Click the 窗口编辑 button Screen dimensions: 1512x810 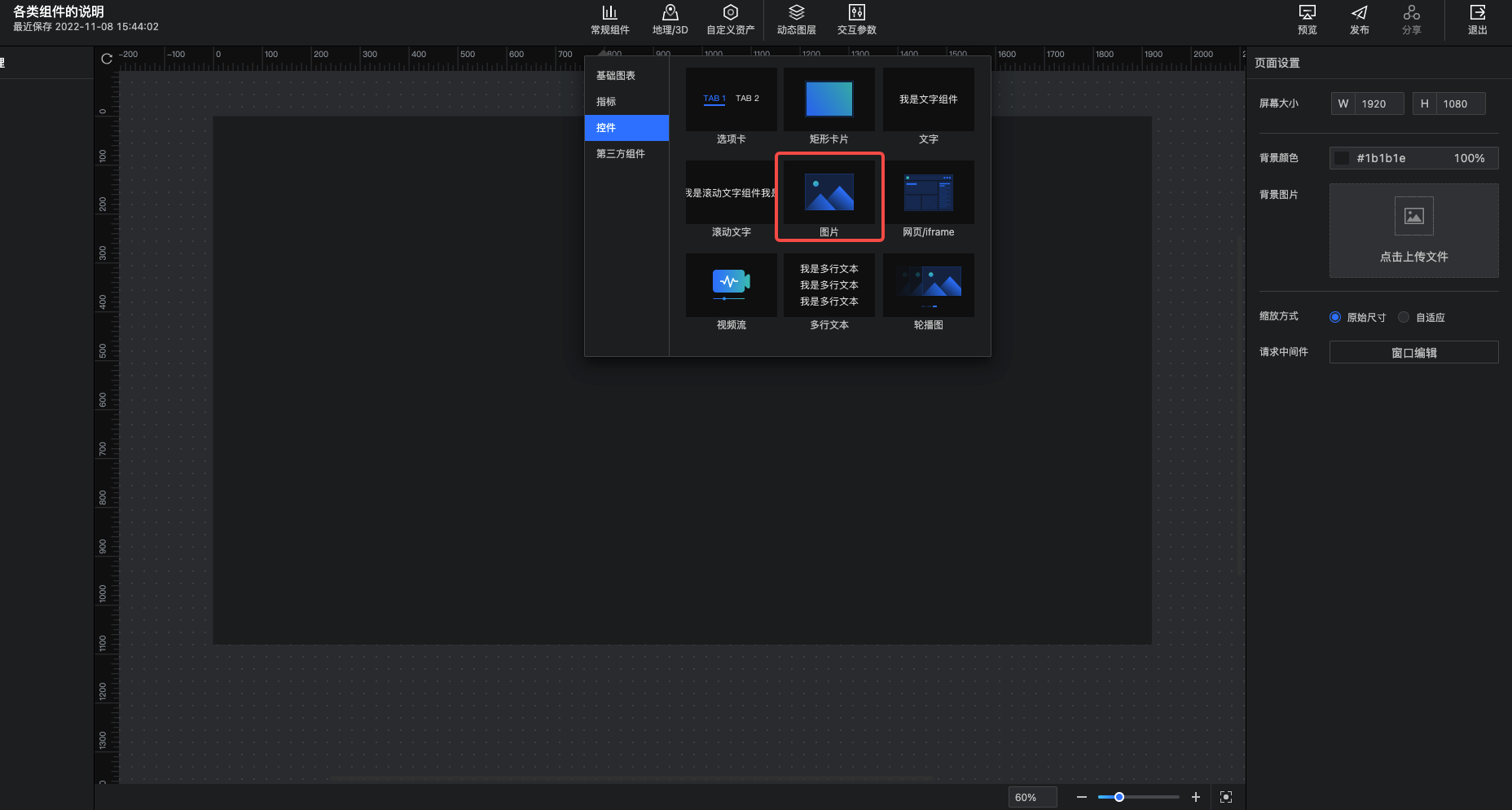click(x=1413, y=352)
